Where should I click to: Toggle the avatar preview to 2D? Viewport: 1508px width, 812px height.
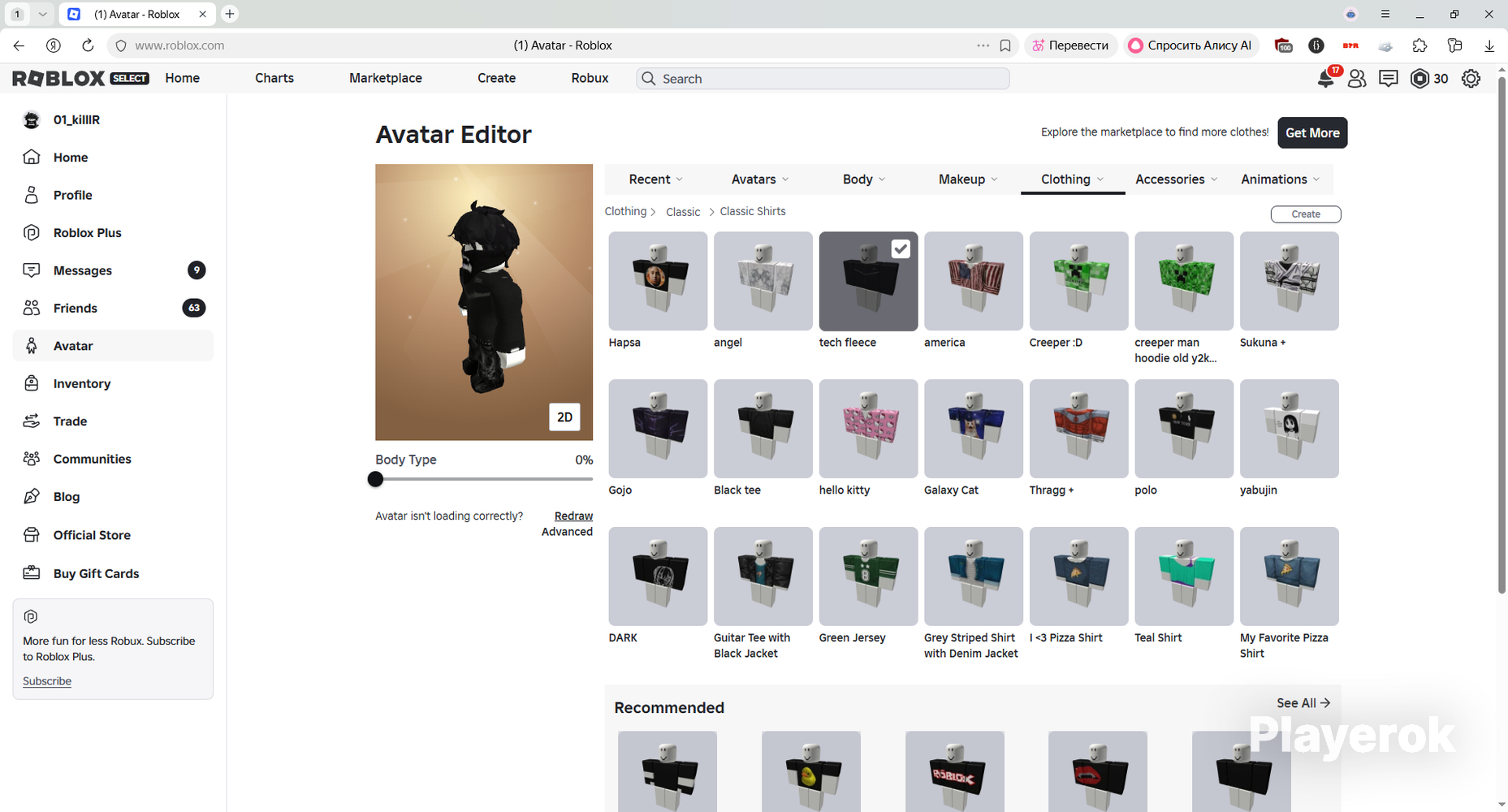click(564, 417)
